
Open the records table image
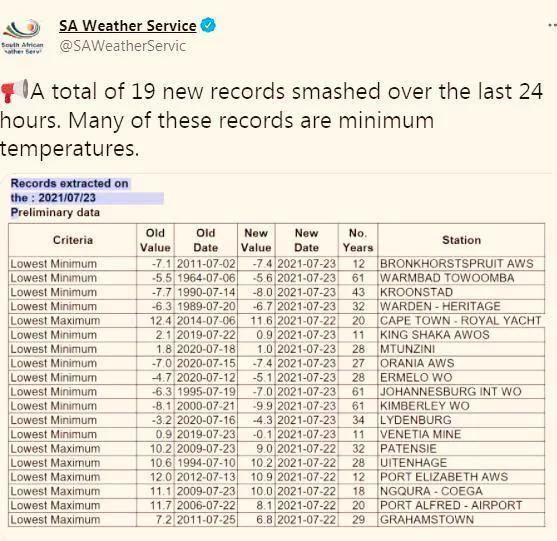pos(276,352)
